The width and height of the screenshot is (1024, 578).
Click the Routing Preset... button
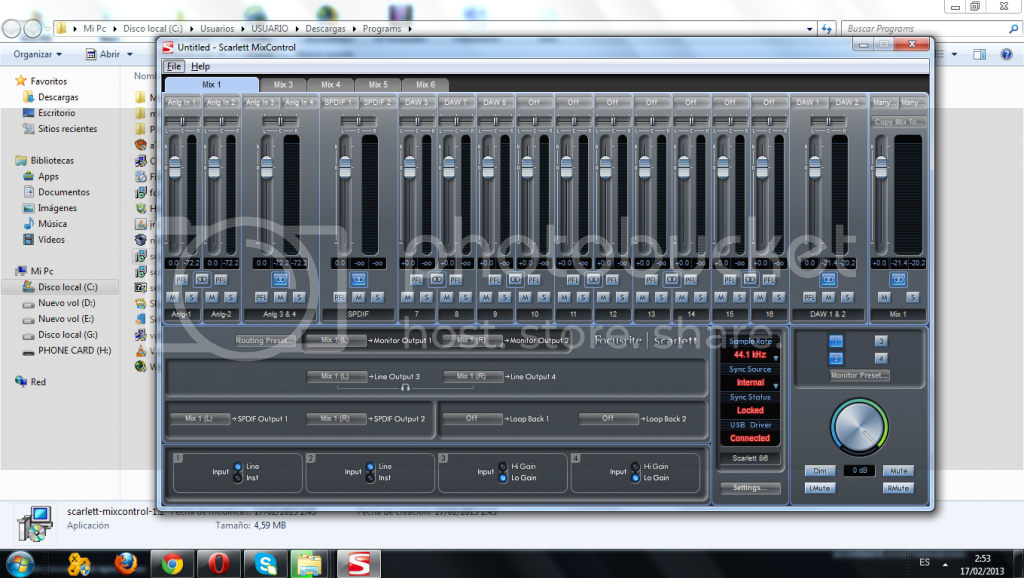tap(264, 341)
